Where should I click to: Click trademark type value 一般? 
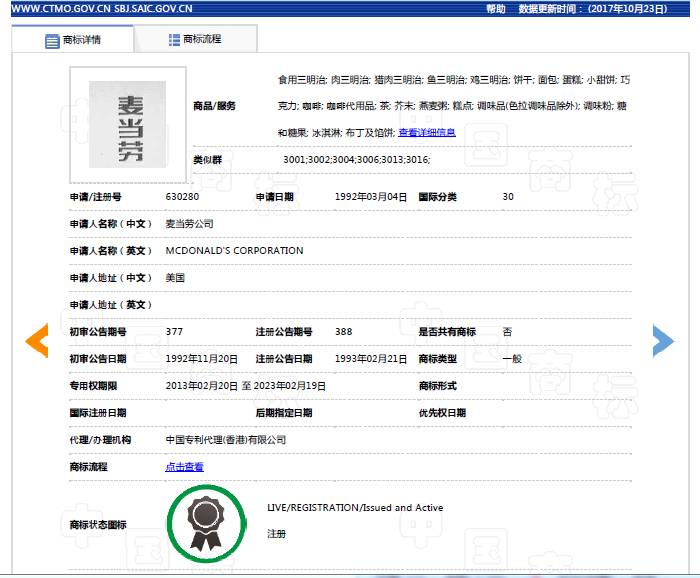click(x=512, y=359)
